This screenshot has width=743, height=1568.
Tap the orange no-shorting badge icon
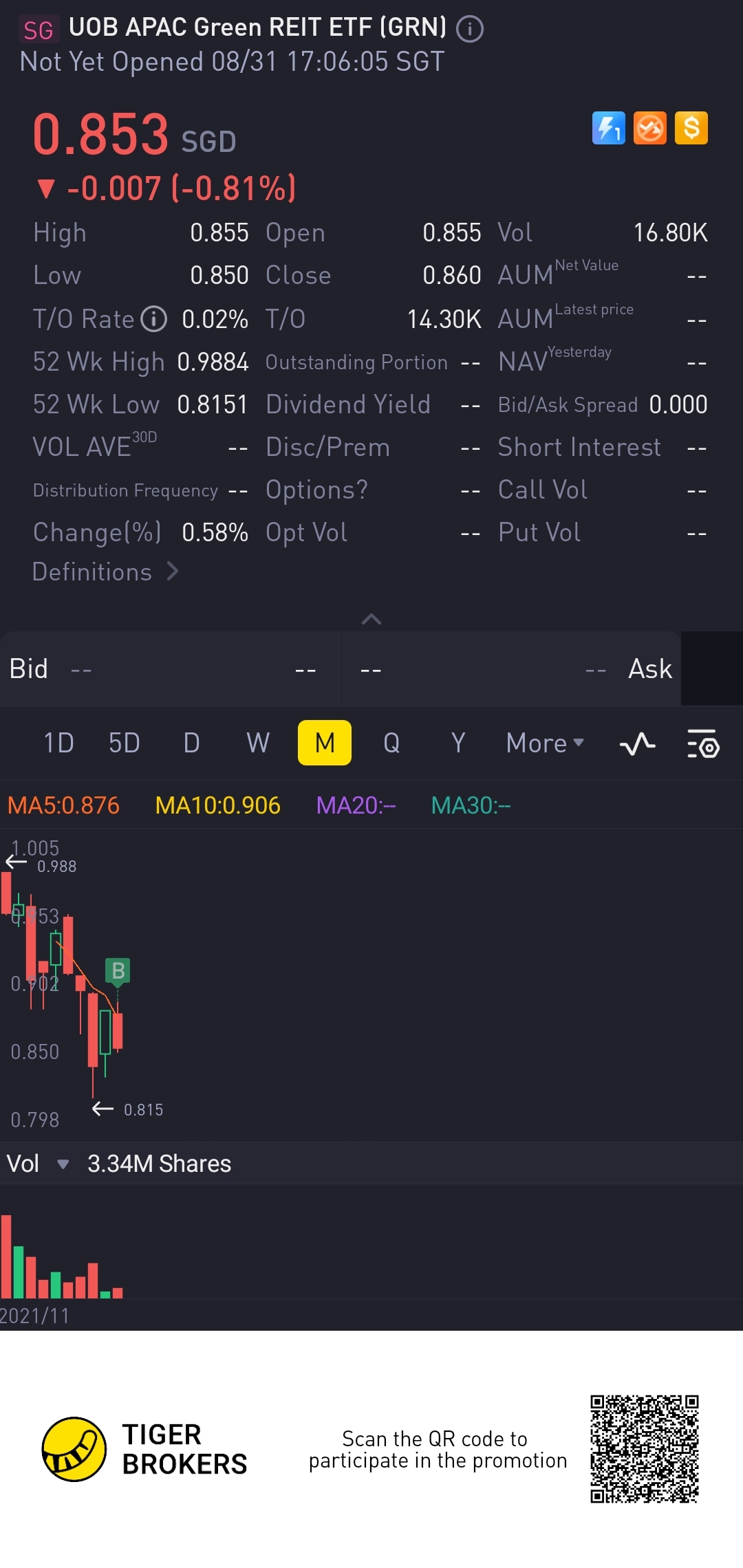point(650,128)
